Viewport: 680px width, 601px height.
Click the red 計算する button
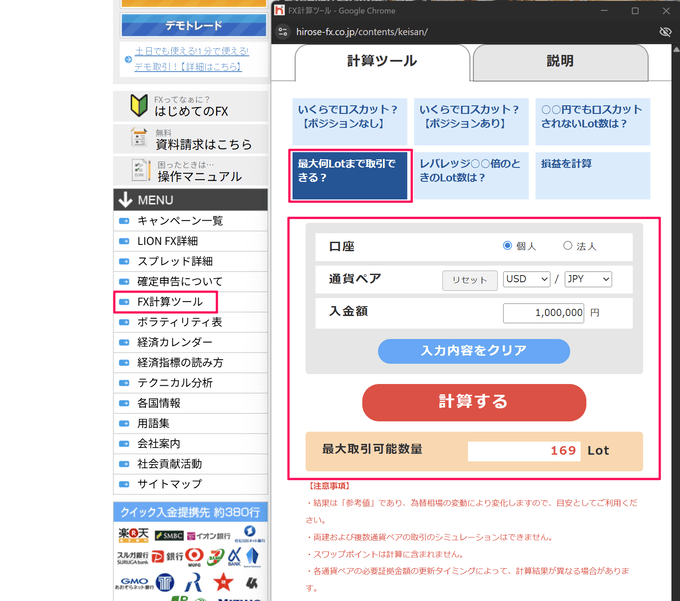coord(474,402)
